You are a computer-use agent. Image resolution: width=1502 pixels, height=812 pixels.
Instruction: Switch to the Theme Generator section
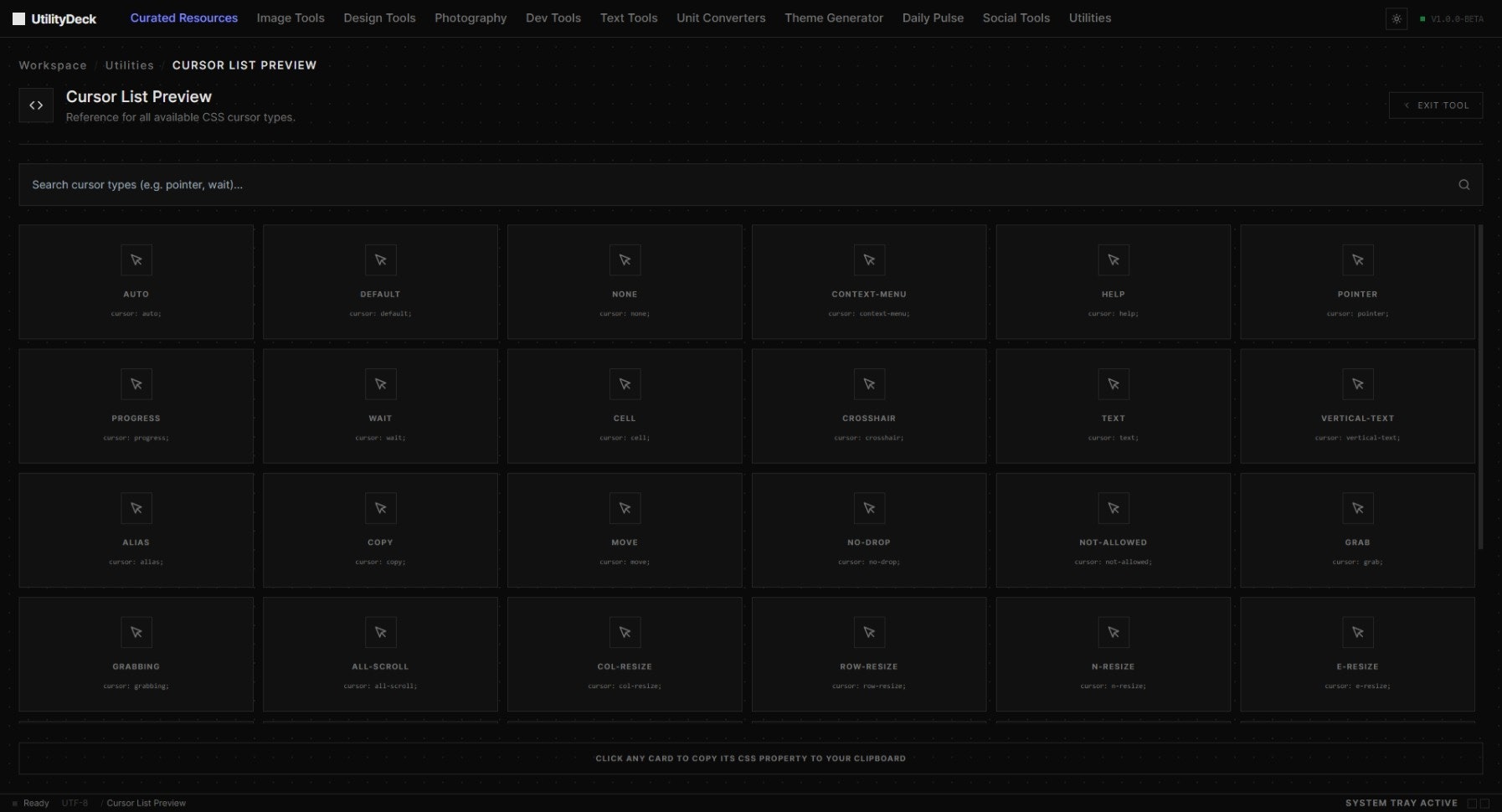click(834, 18)
